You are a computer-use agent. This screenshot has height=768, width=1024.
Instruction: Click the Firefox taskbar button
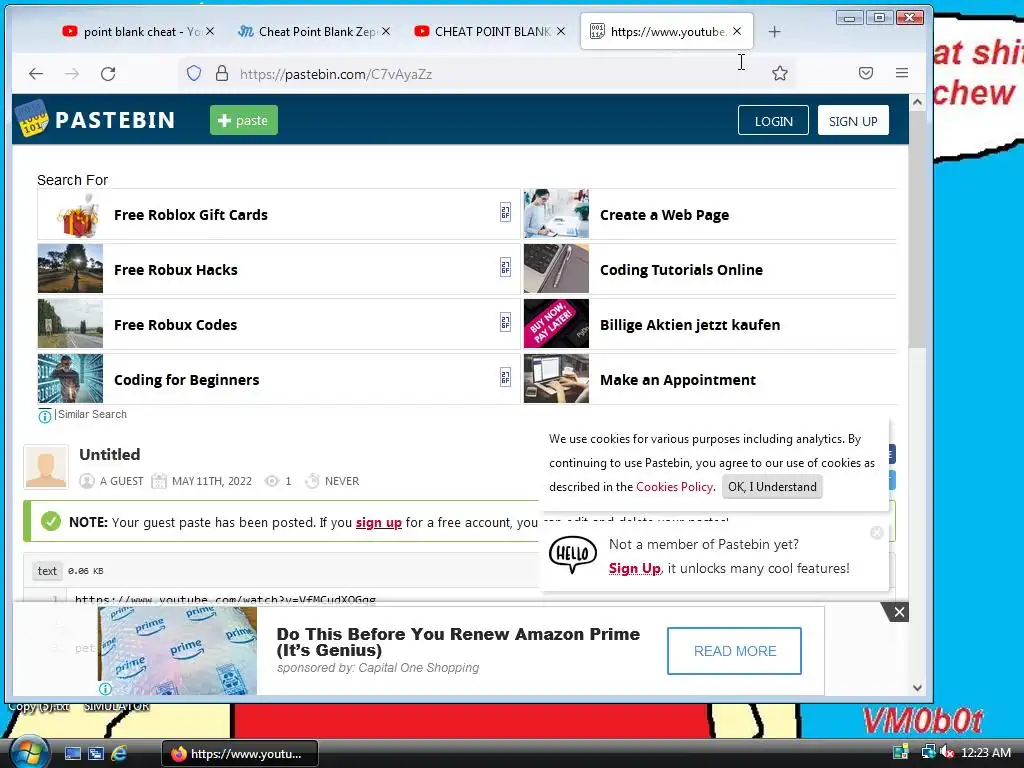pyautogui.click(x=240, y=754)
